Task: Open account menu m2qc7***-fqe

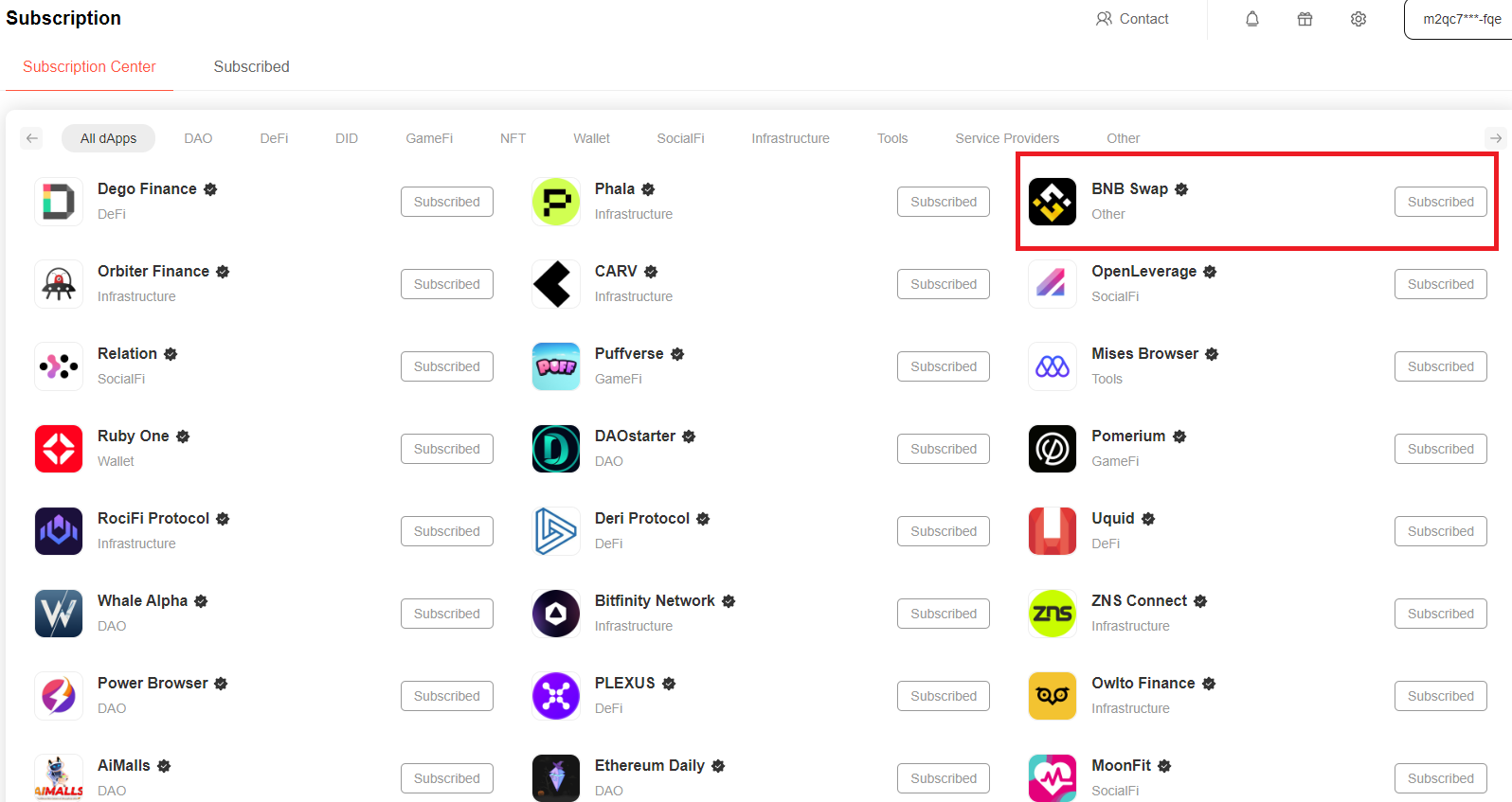Action: point(1460,19)
